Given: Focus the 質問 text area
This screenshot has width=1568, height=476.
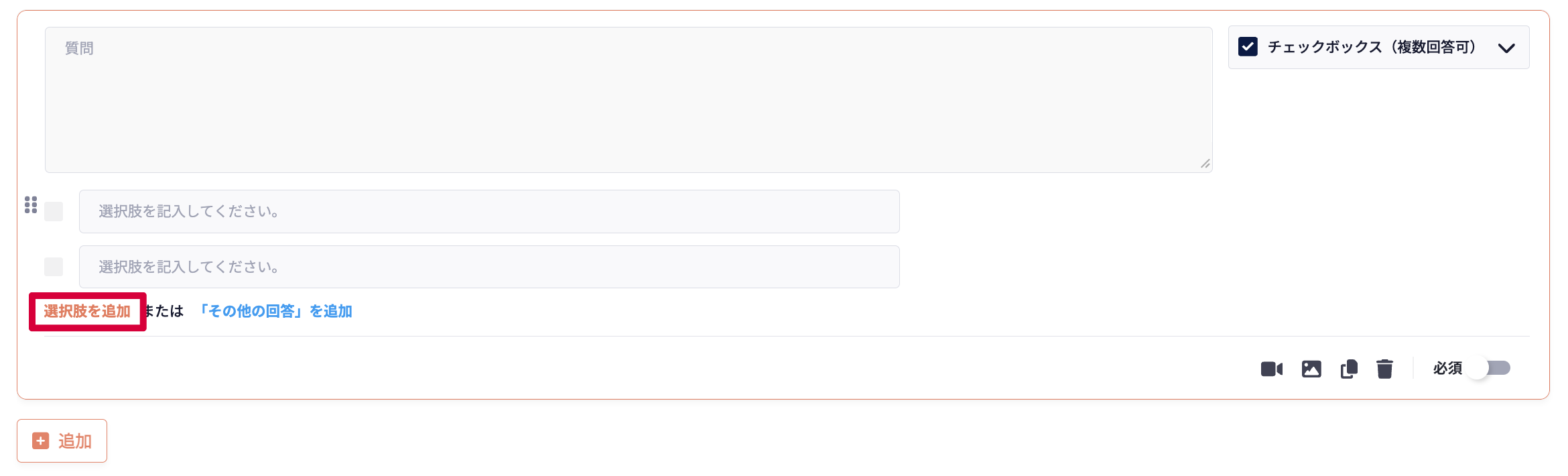Looking at the screenshot, I should 628,100.
